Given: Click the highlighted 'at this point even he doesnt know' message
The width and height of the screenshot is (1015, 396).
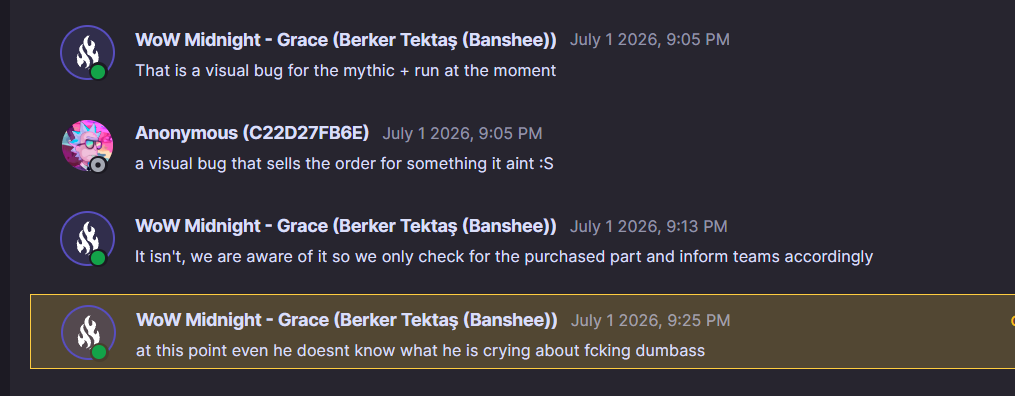Looking at the screenshot, I should tap(421, 351).
